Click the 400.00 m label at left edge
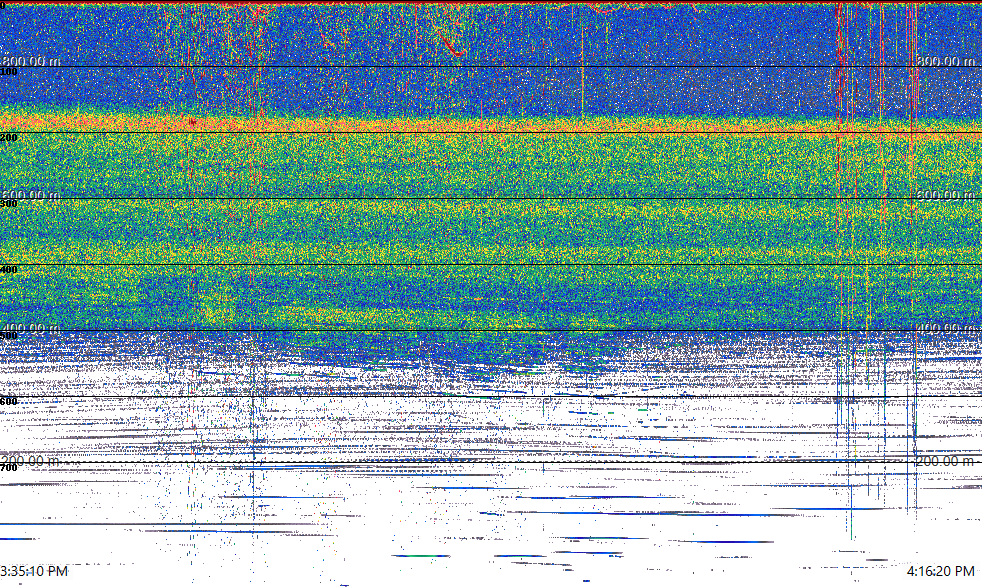The height and width of the screenshot is (588, 982). [31, 328]
